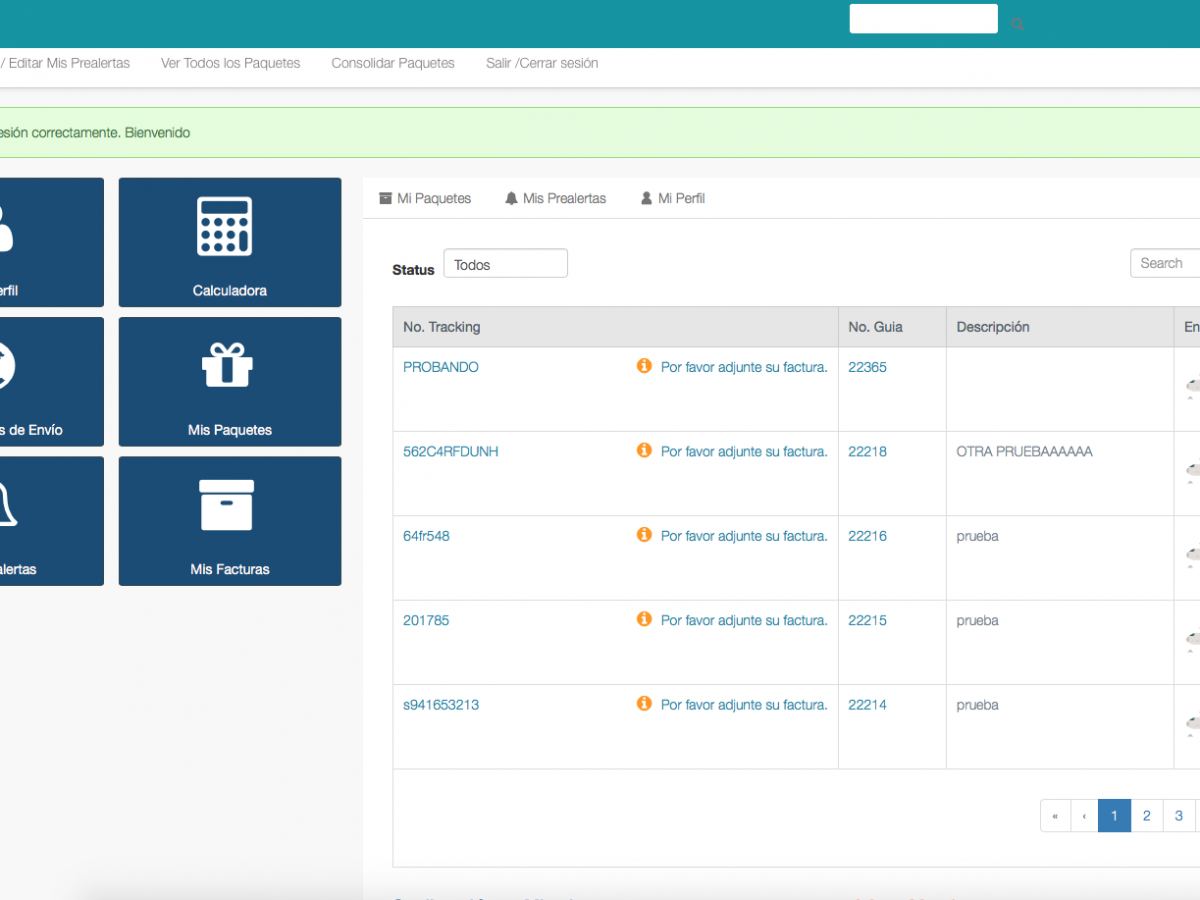
Task: Open guide number 22365 link
Action: pos(867,367)
